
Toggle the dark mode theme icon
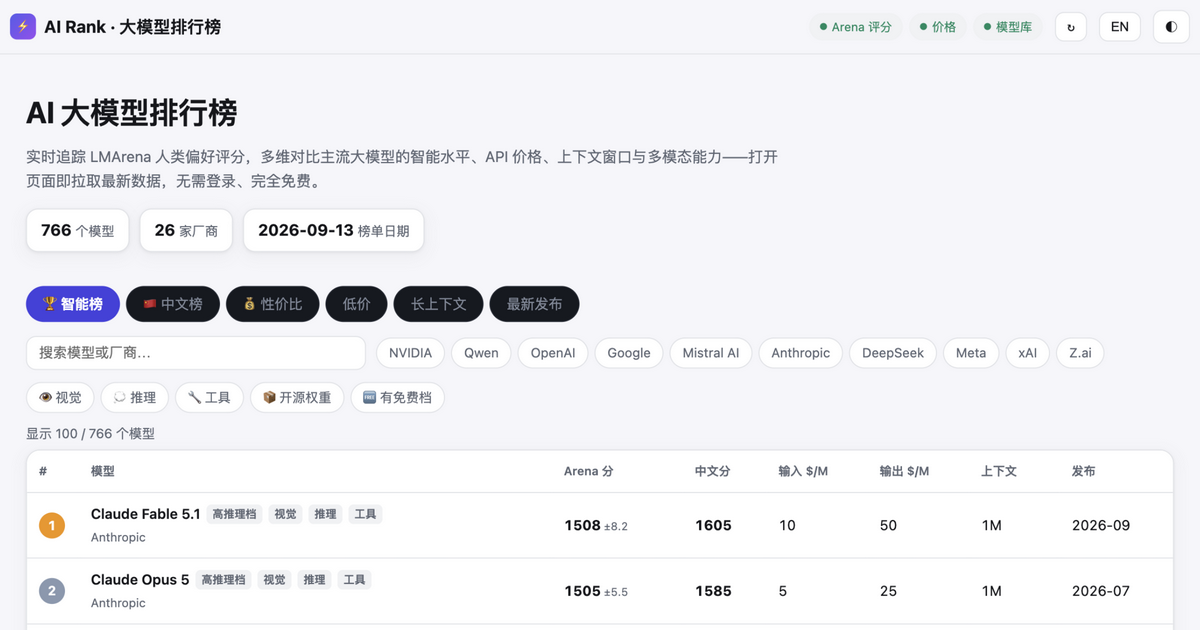click(1172, 27)
